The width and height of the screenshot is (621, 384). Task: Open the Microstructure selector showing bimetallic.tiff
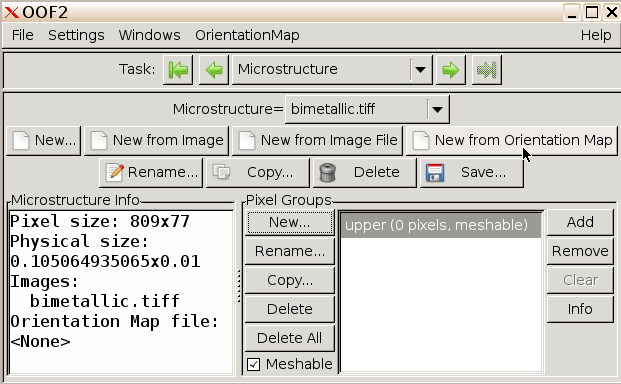[367, 109]
